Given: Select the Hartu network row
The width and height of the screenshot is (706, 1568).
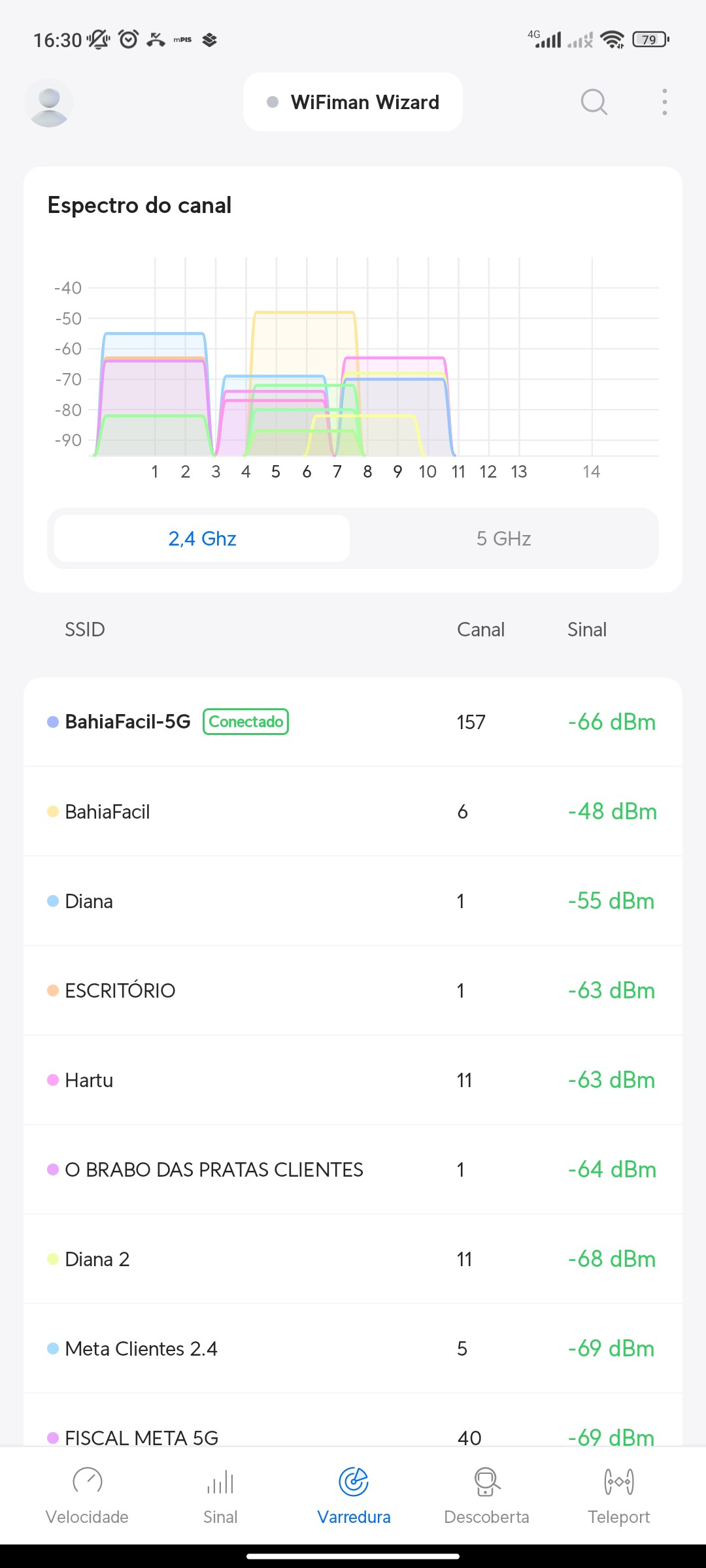Looking at the screenshot, I should tap(353, 1080).
